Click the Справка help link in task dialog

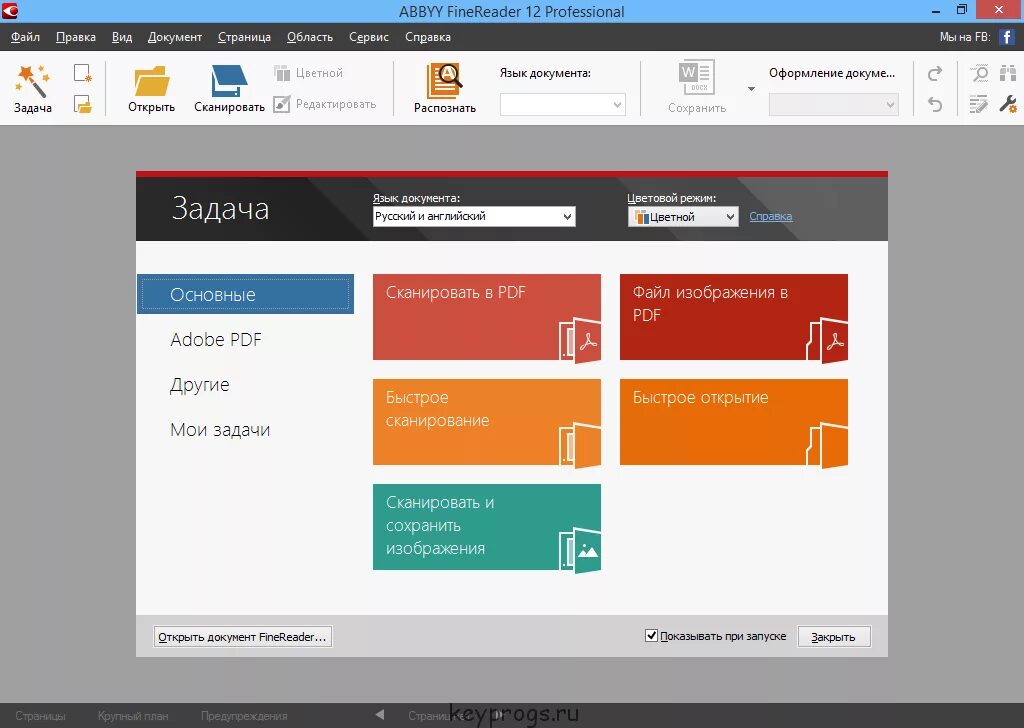(x=771, y=216)
